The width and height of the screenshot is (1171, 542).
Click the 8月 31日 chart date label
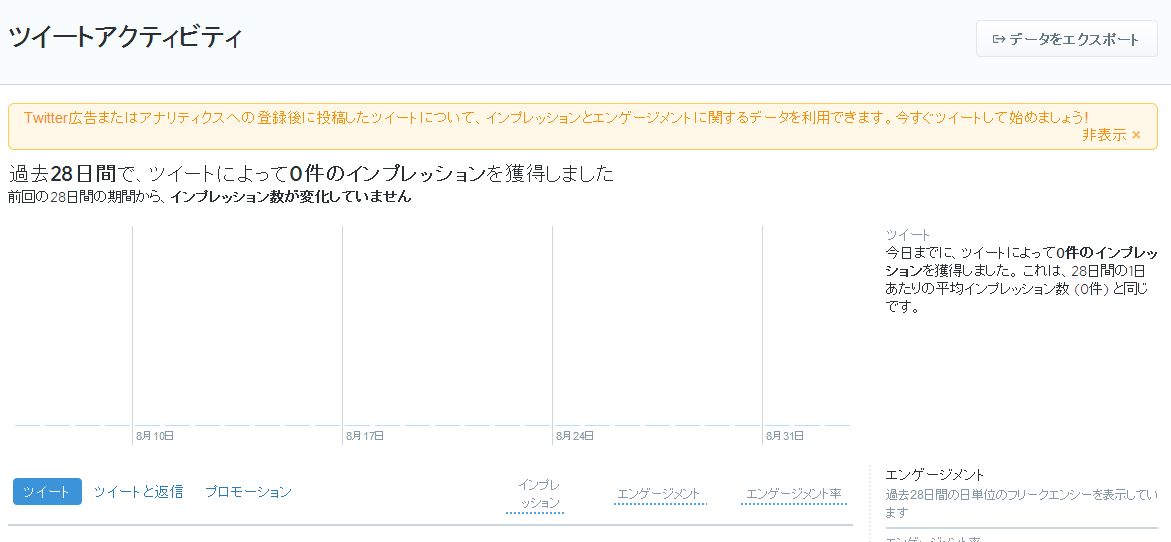coord(785,435)
